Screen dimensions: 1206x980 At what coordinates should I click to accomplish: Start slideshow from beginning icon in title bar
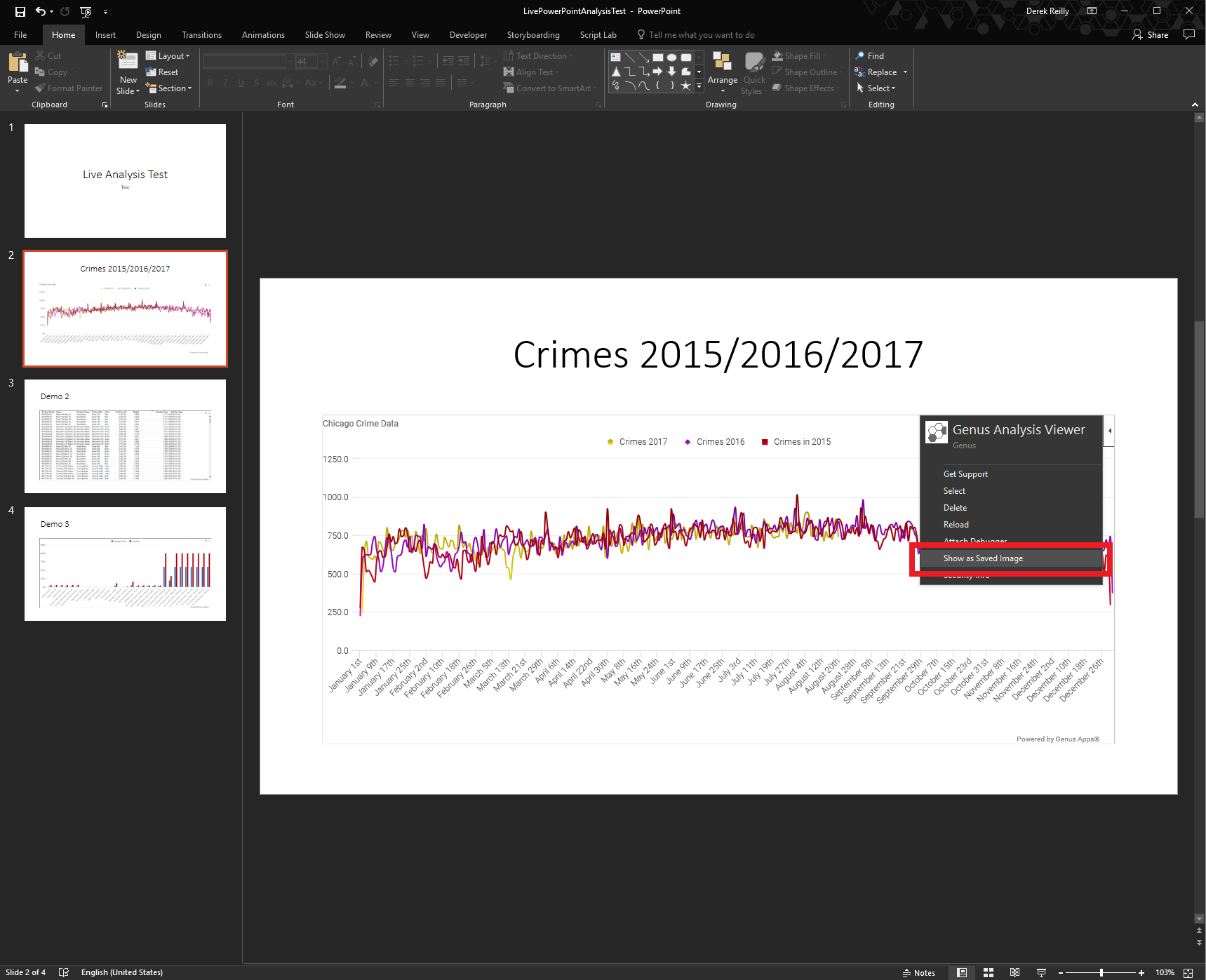[x=86, y=11]
